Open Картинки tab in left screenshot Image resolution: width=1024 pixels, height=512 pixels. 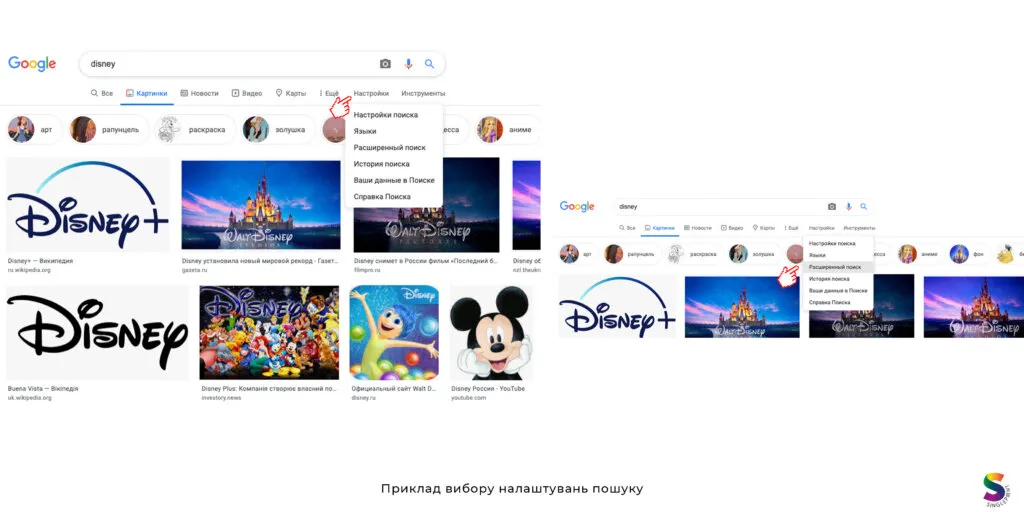147,93
